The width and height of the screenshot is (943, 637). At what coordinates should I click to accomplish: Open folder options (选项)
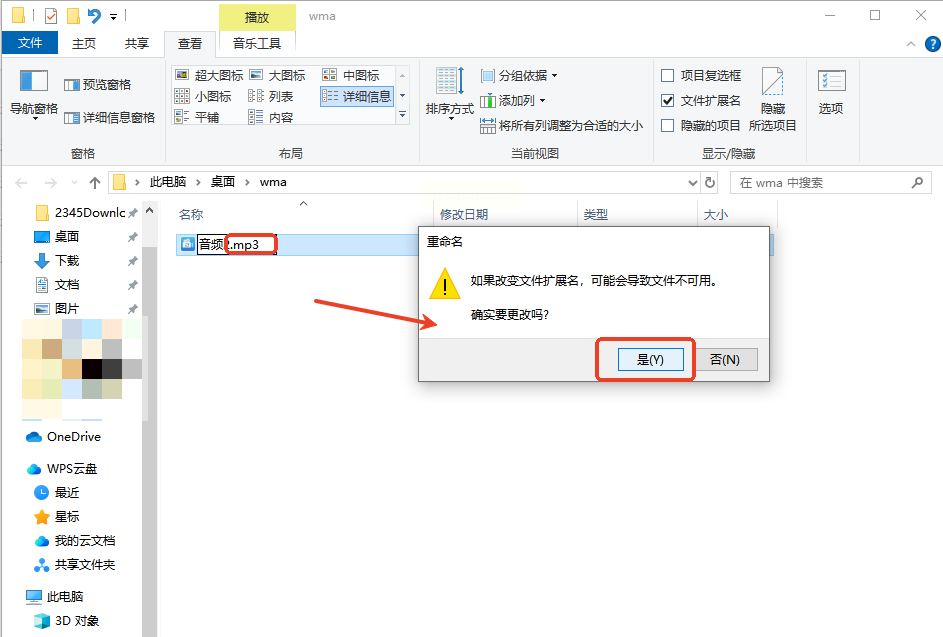[831, 91]
